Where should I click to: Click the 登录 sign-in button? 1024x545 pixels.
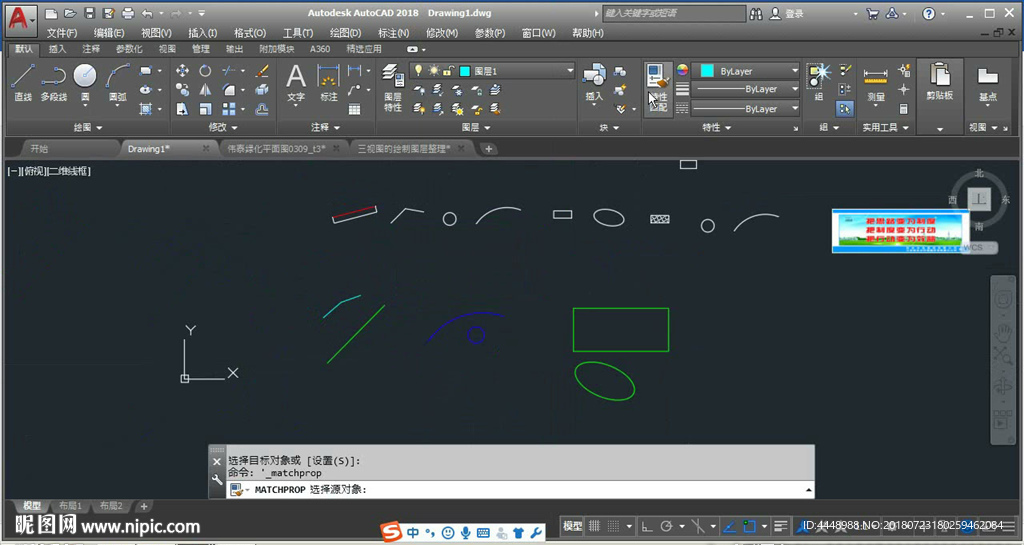(786, 14)
